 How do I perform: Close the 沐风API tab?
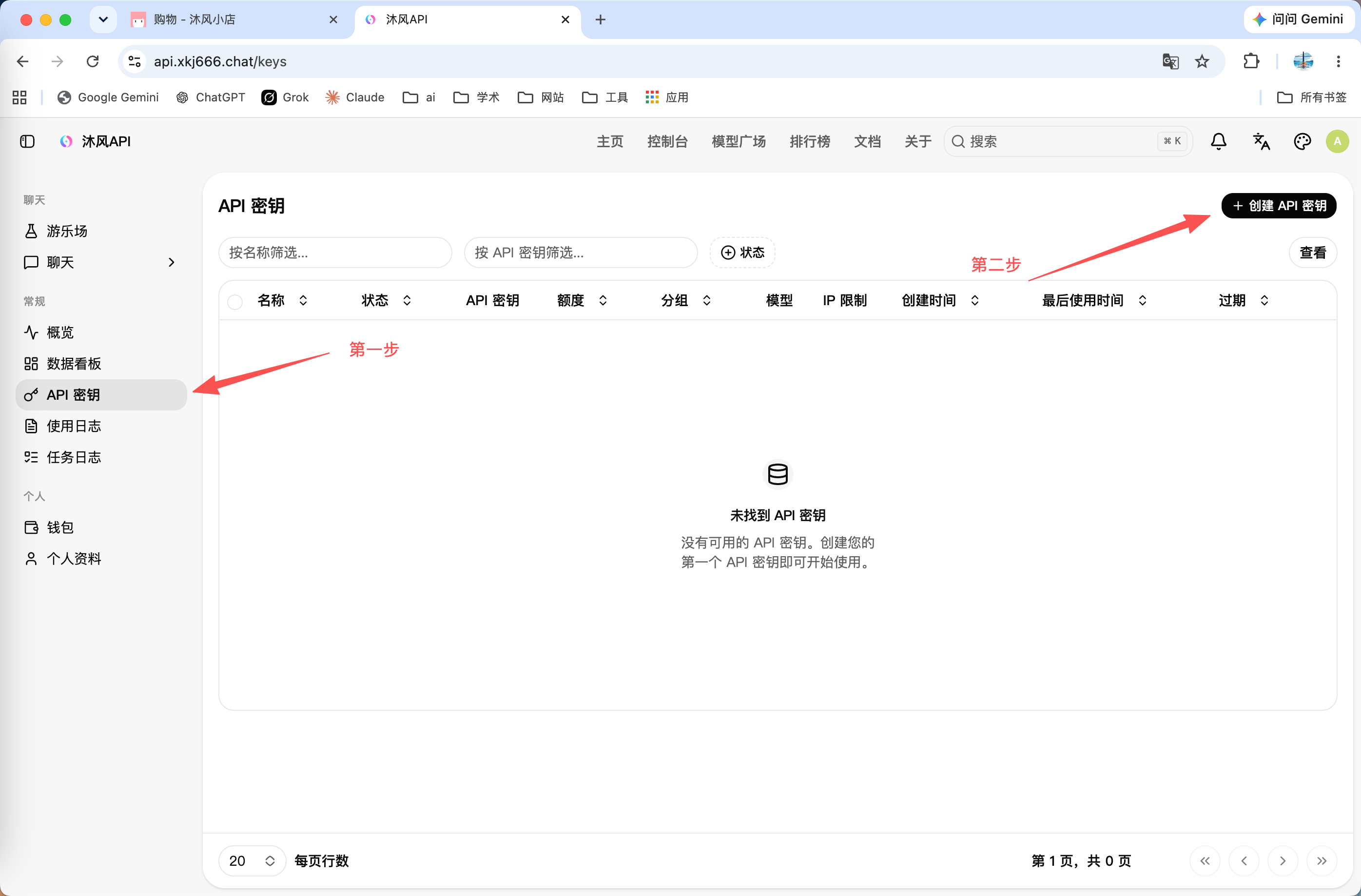tap(565, 19)
